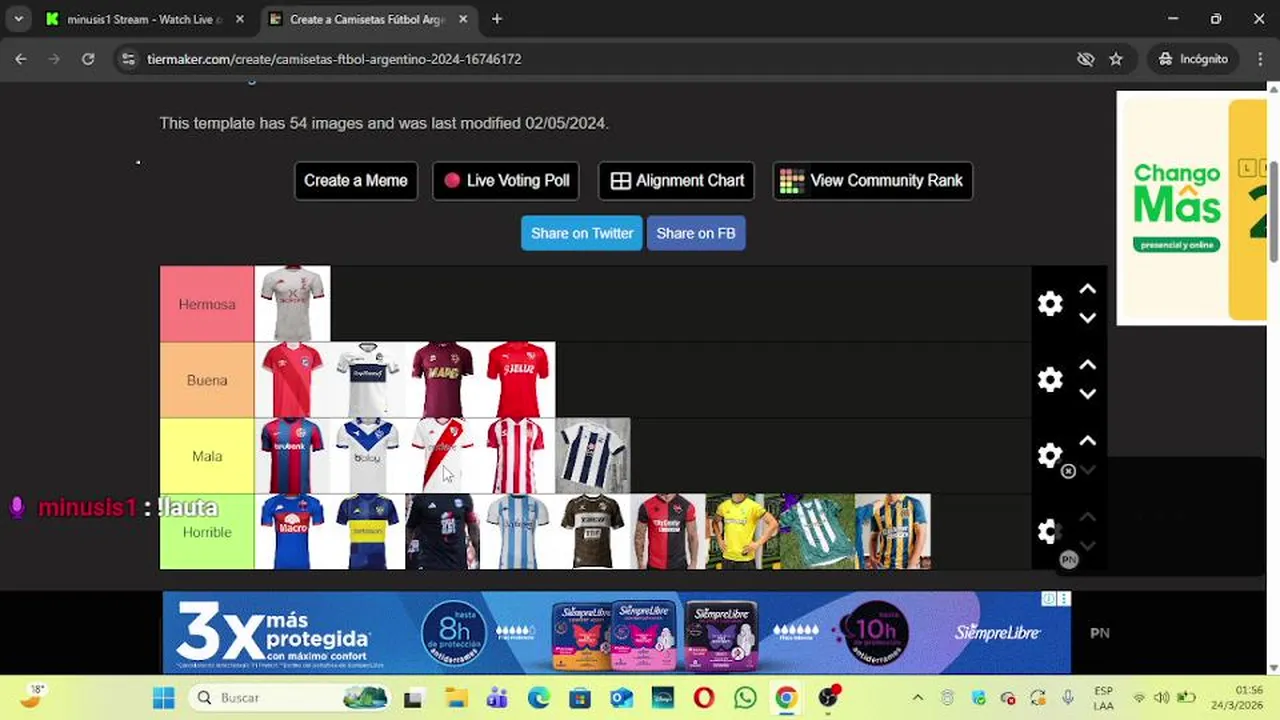
Task: View Community Rank
Action: [x=873, y=181]
